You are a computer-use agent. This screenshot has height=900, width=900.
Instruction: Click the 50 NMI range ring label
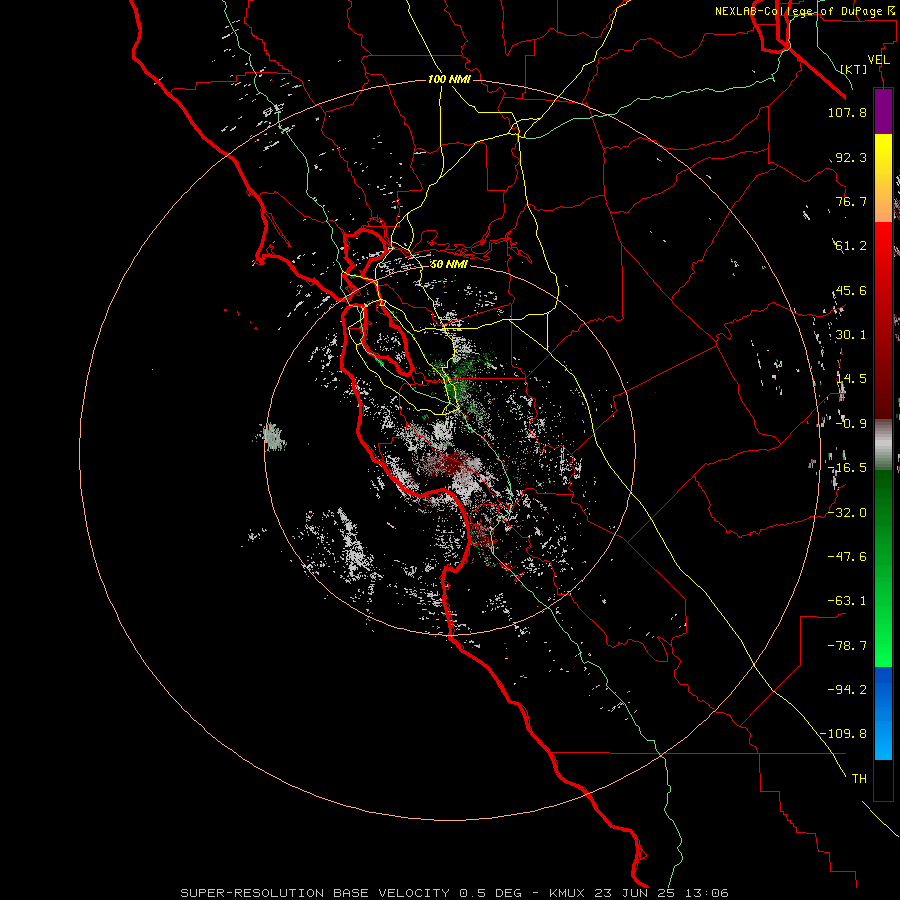click(x=449, y=265)
